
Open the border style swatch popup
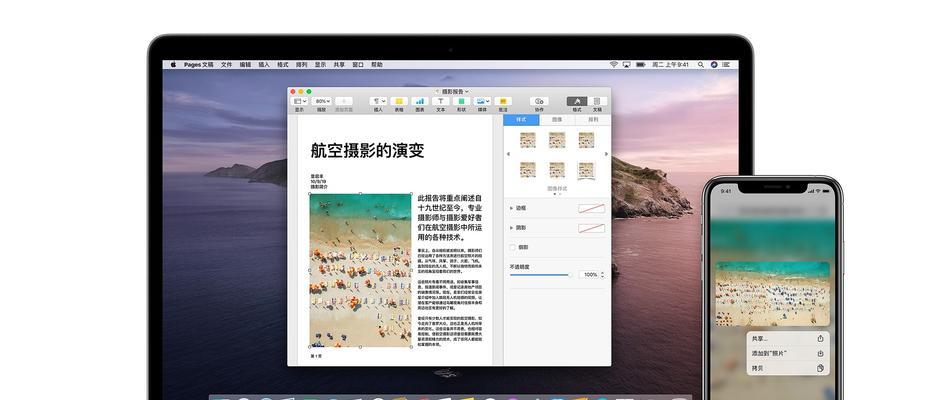[x=591, y=209]
